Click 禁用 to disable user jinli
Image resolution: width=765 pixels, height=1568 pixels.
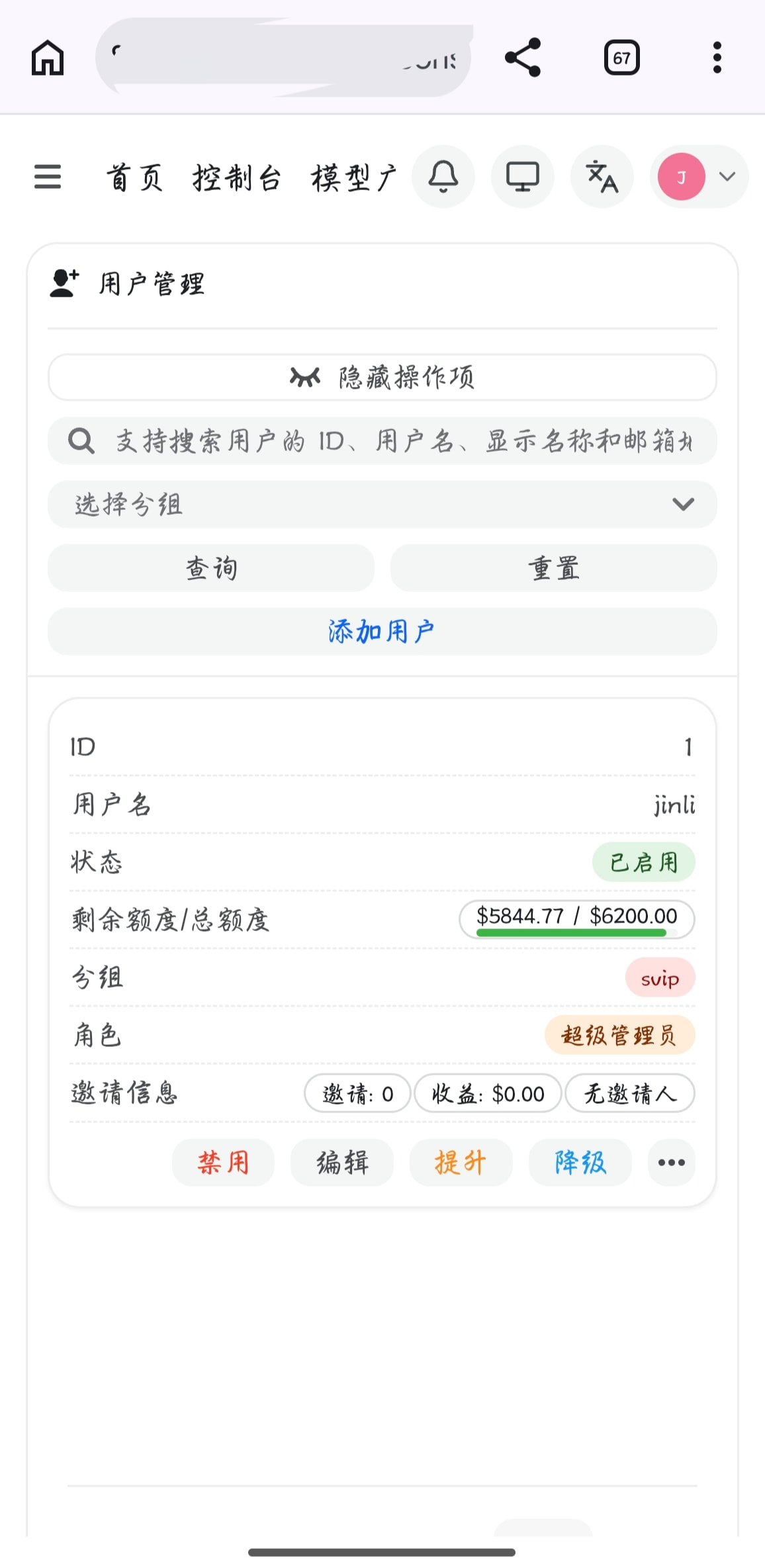[x=223, y=1163]
